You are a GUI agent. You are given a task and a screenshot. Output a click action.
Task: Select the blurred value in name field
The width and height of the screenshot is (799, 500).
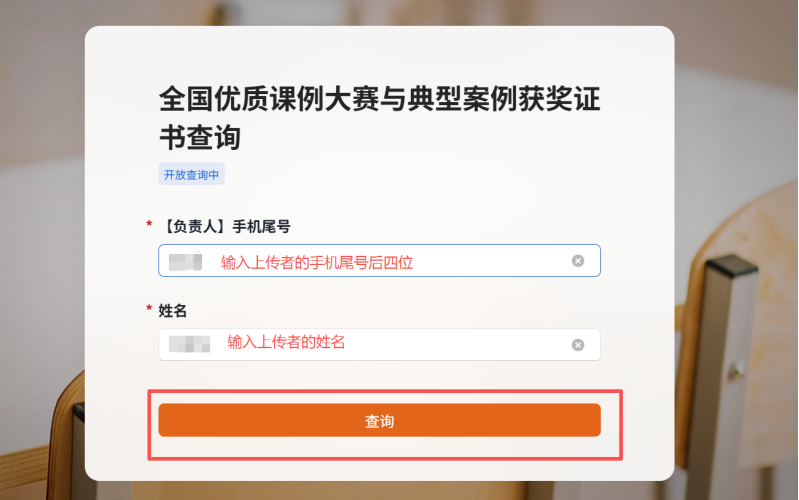point(188,344)
